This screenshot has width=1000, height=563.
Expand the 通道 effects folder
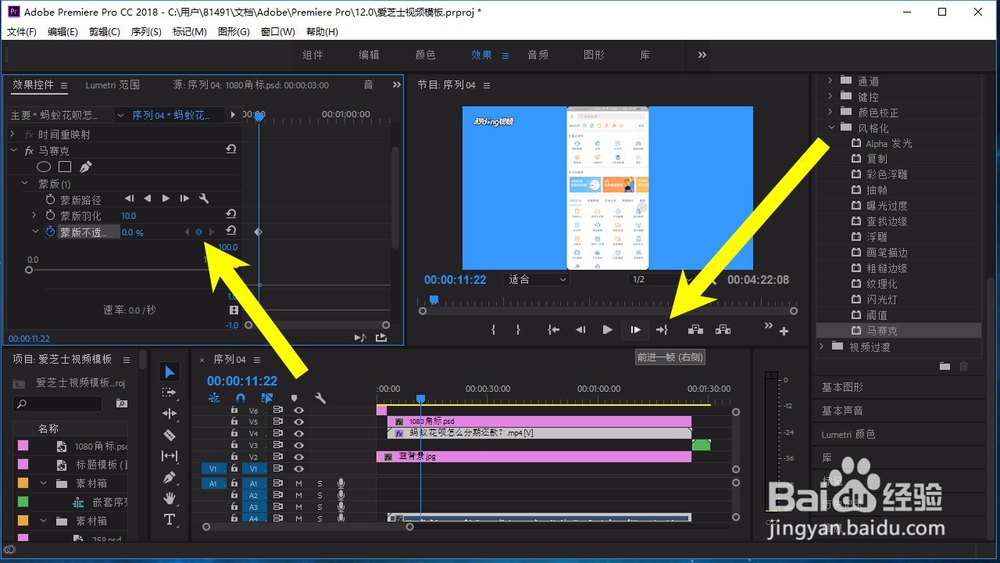pyautogui.click(x=830, y=80)
